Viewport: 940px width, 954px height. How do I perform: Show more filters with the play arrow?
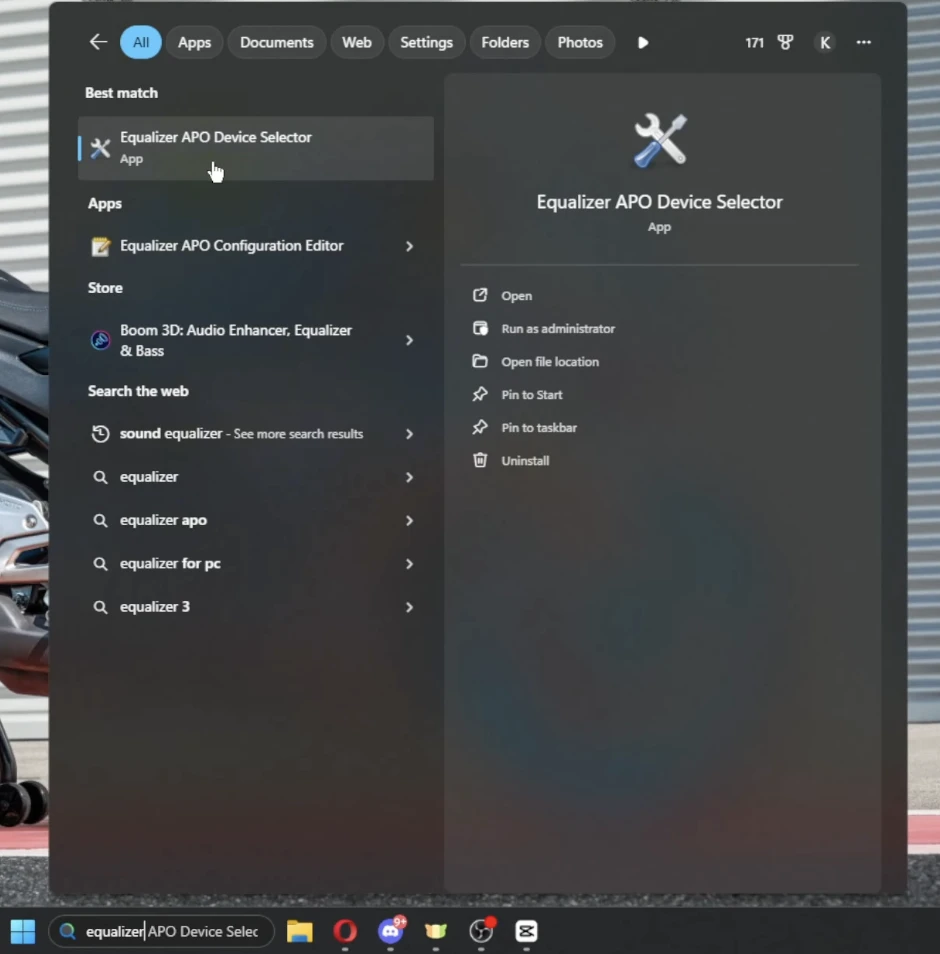click(642, 43)
